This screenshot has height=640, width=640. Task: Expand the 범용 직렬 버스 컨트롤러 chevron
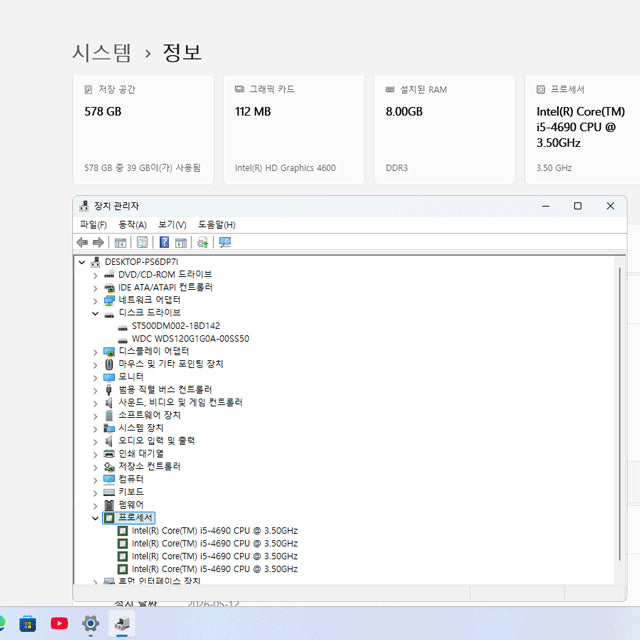[x=95, y=391]
